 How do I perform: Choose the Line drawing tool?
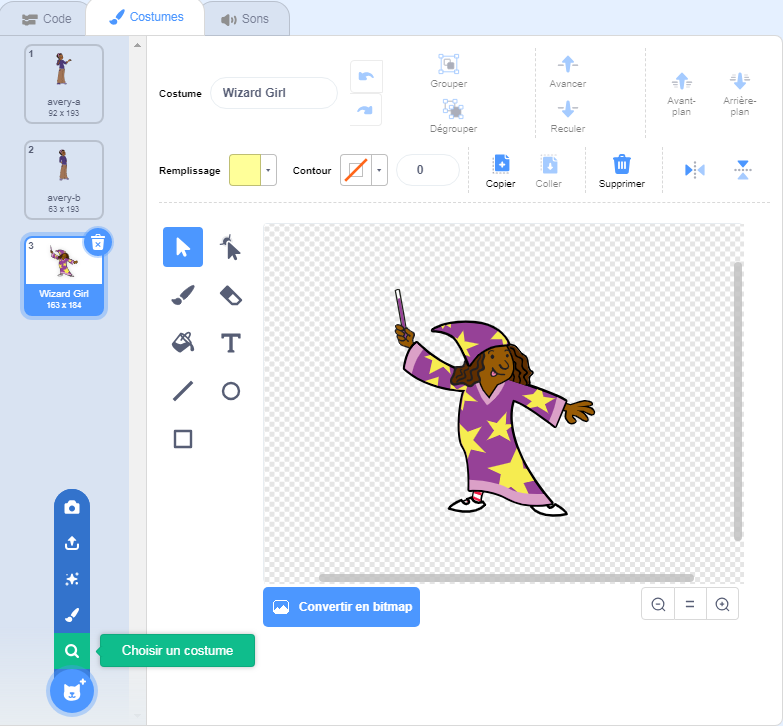coord(183,391)
